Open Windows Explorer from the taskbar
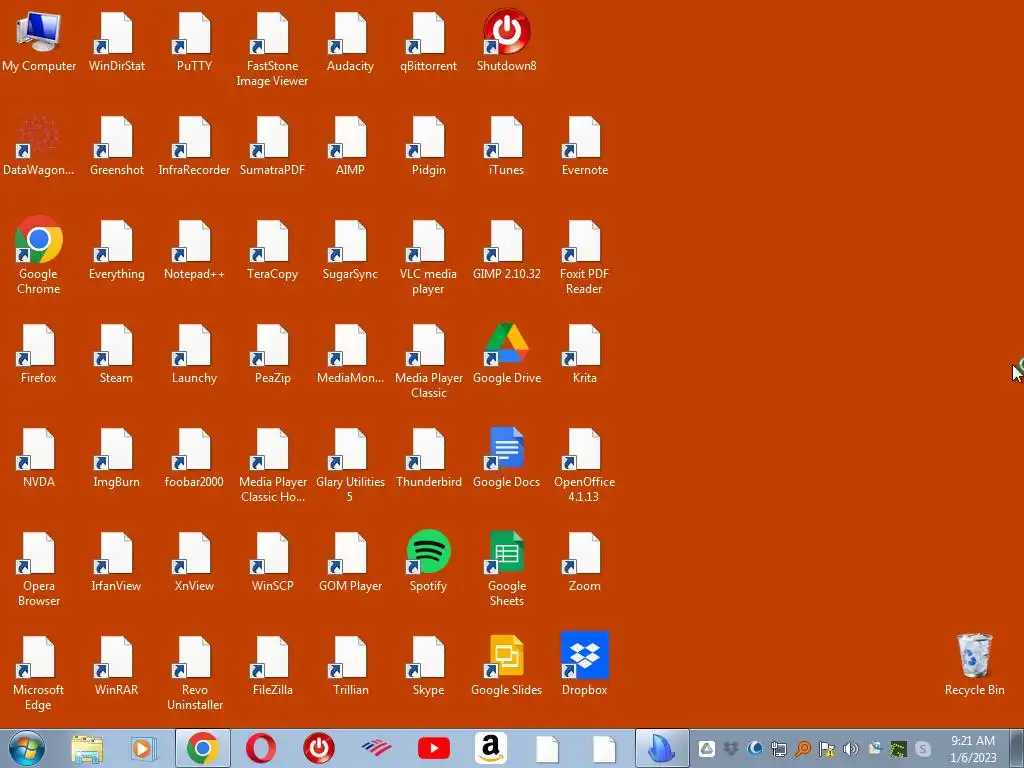Viewport: 1024px width, 768px height. 87,748
